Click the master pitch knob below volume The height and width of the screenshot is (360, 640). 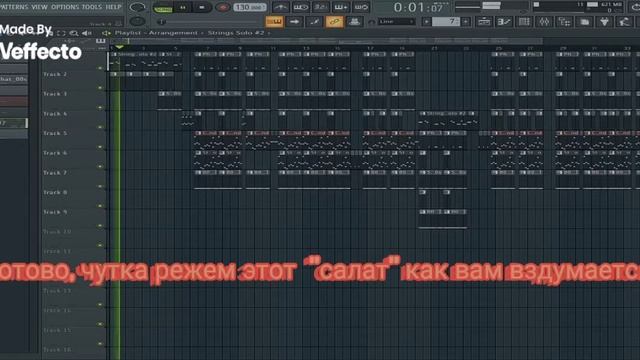137,21
